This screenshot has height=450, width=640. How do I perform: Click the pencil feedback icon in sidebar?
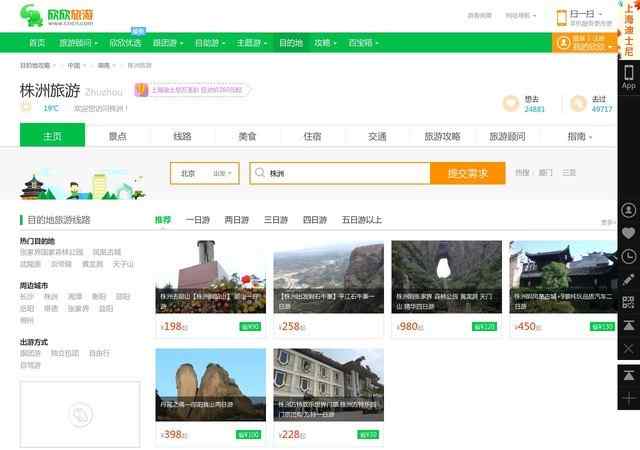pyautogui.click(x=629, y=280)
